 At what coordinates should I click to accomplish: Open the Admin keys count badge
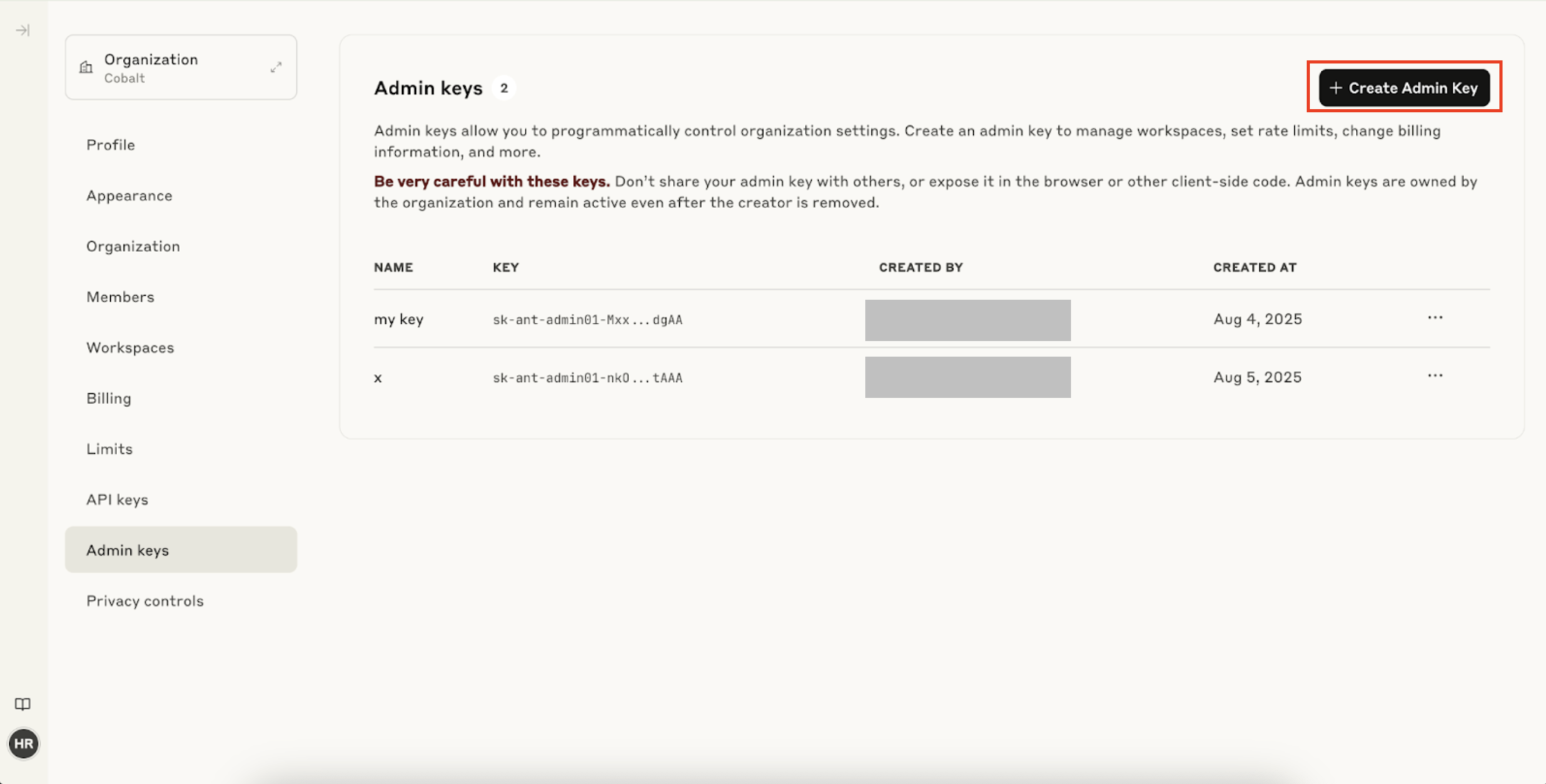click(504, 88)
